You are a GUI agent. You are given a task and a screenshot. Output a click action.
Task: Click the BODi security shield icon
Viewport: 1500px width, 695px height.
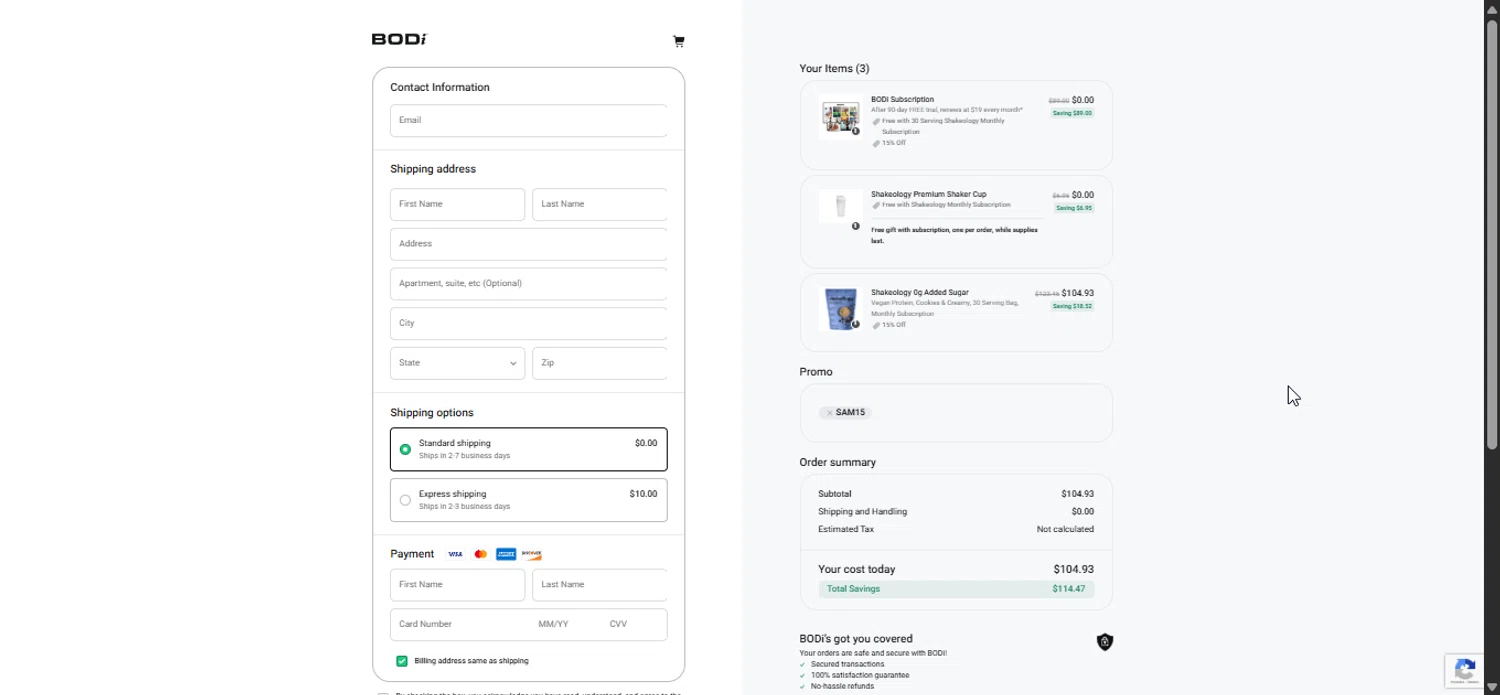(x=1105, y=642)
